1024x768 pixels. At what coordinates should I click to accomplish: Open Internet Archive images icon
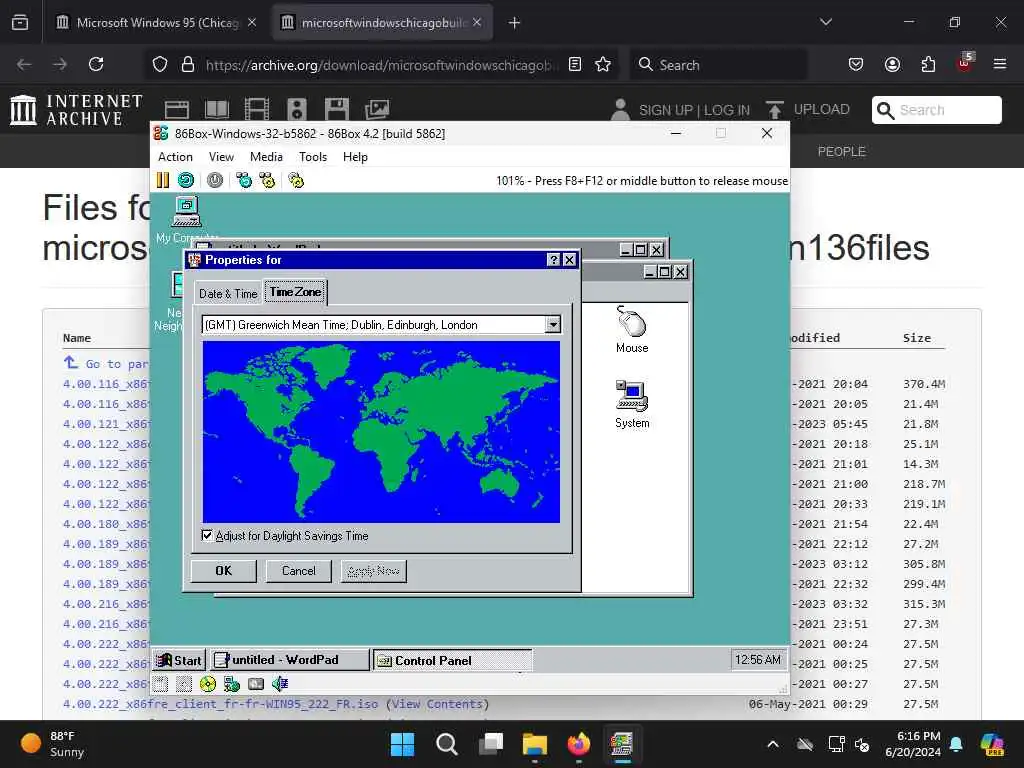pyautogui.click(x=377, y=109)
